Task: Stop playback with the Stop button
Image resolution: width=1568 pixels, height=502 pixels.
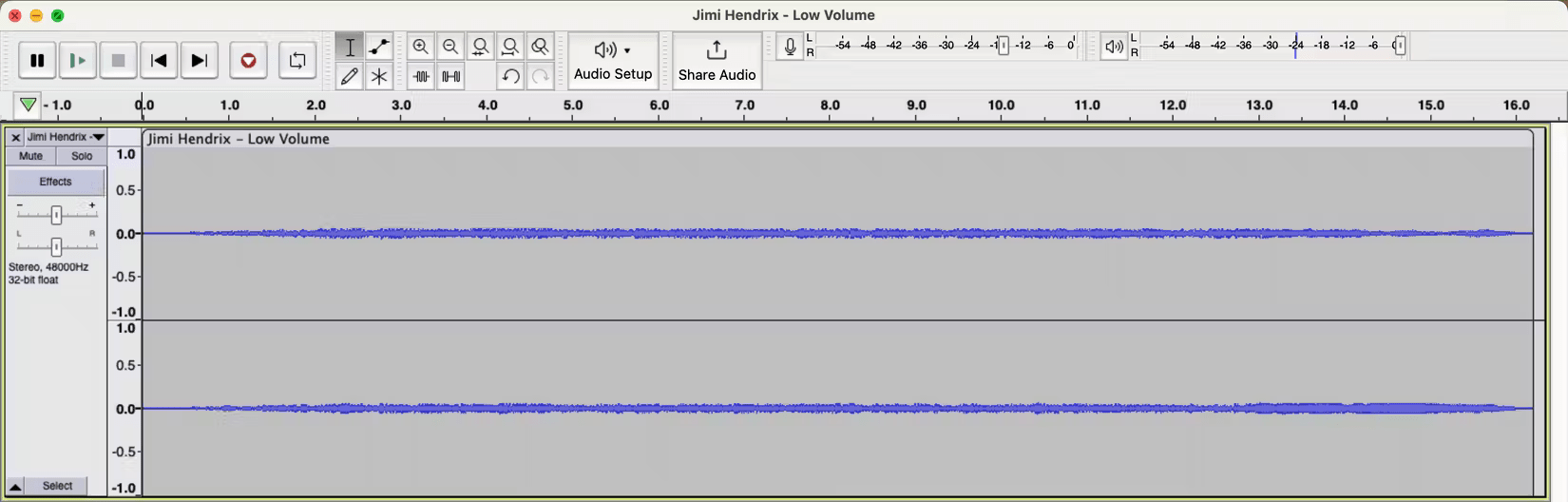Action: 119,61
